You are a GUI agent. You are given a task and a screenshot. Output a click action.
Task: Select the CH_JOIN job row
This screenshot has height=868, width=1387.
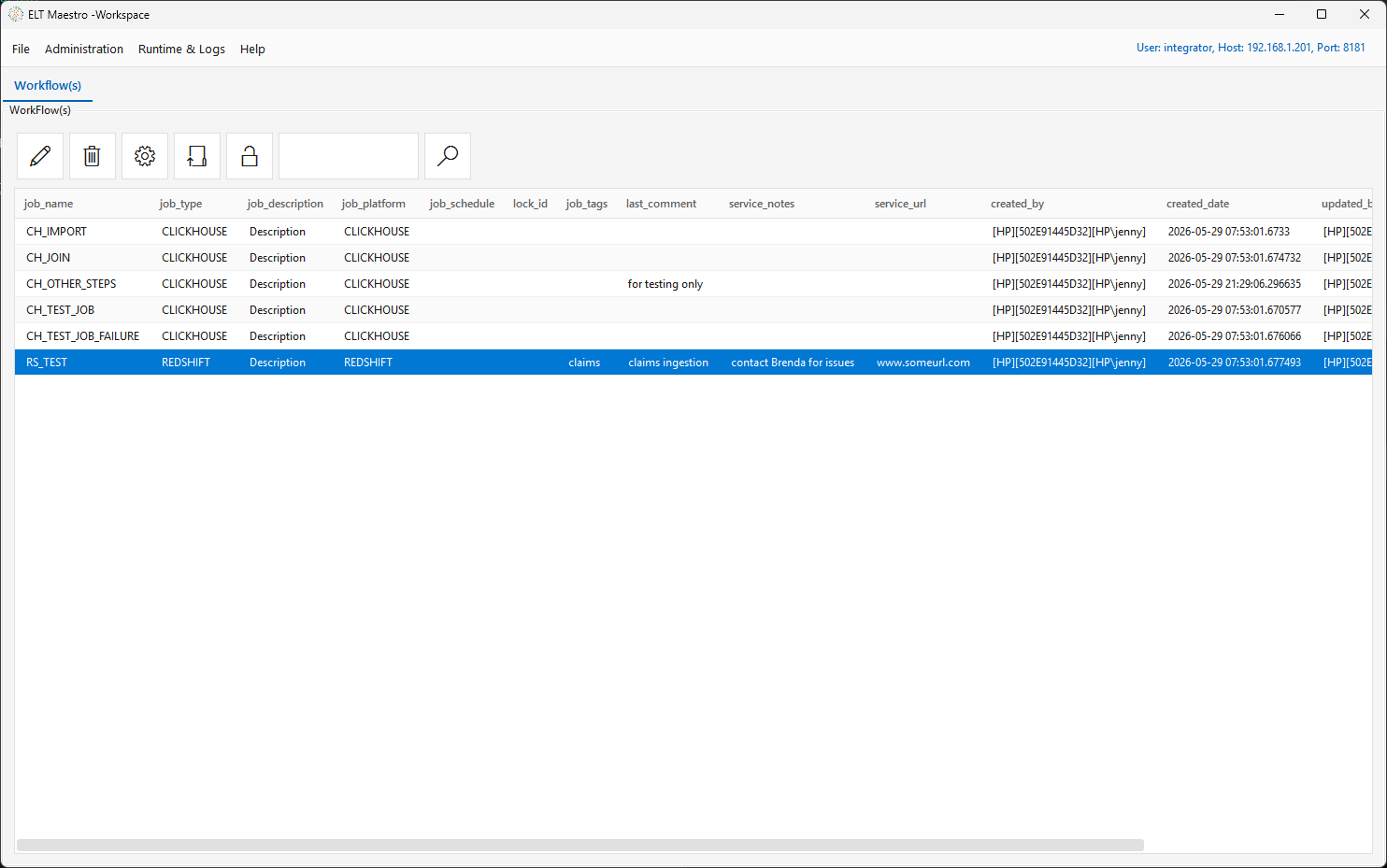(693, 258)
